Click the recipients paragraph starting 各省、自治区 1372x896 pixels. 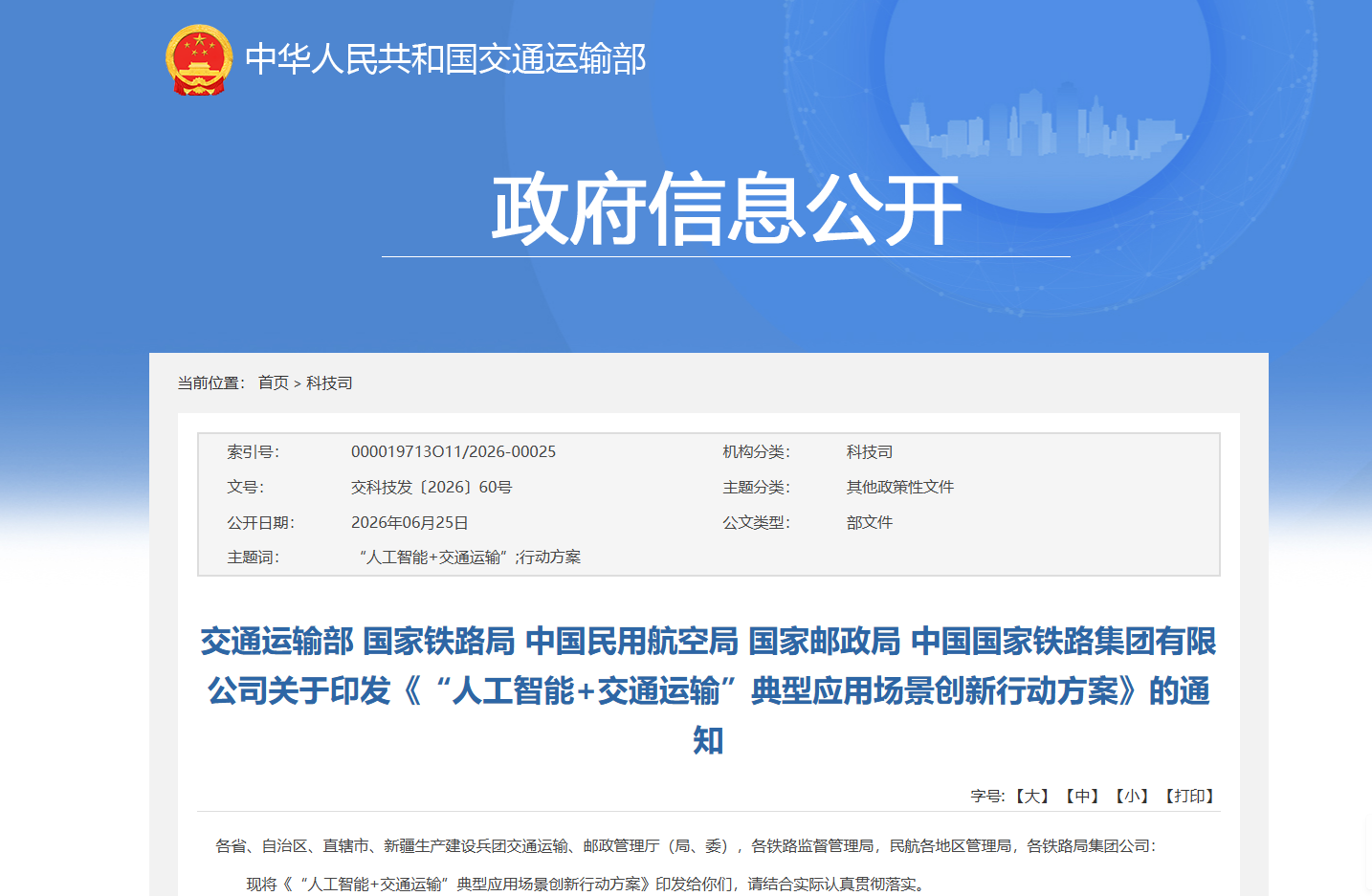[x=686, y=845]
